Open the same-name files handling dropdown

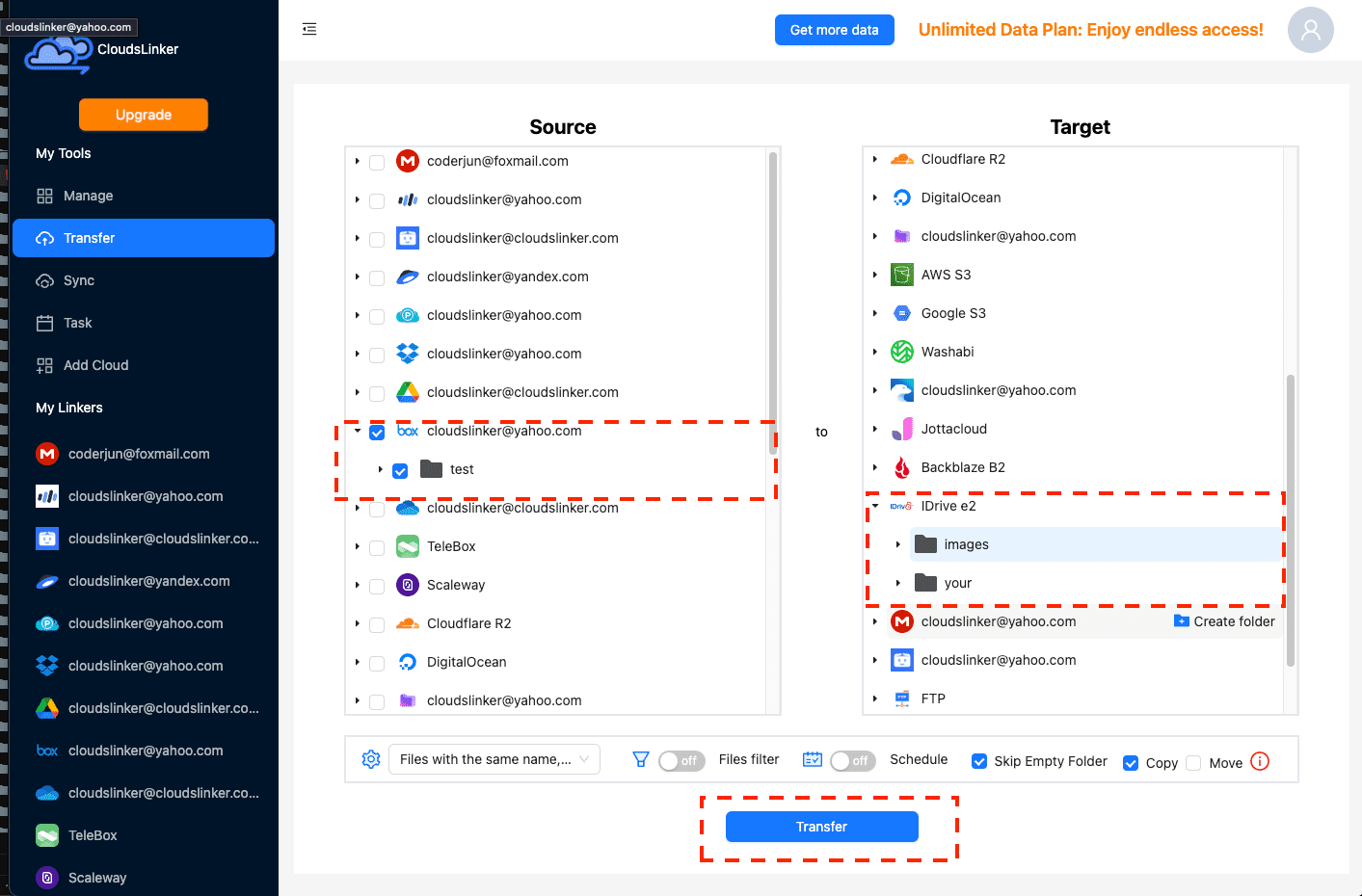[494, 759]
